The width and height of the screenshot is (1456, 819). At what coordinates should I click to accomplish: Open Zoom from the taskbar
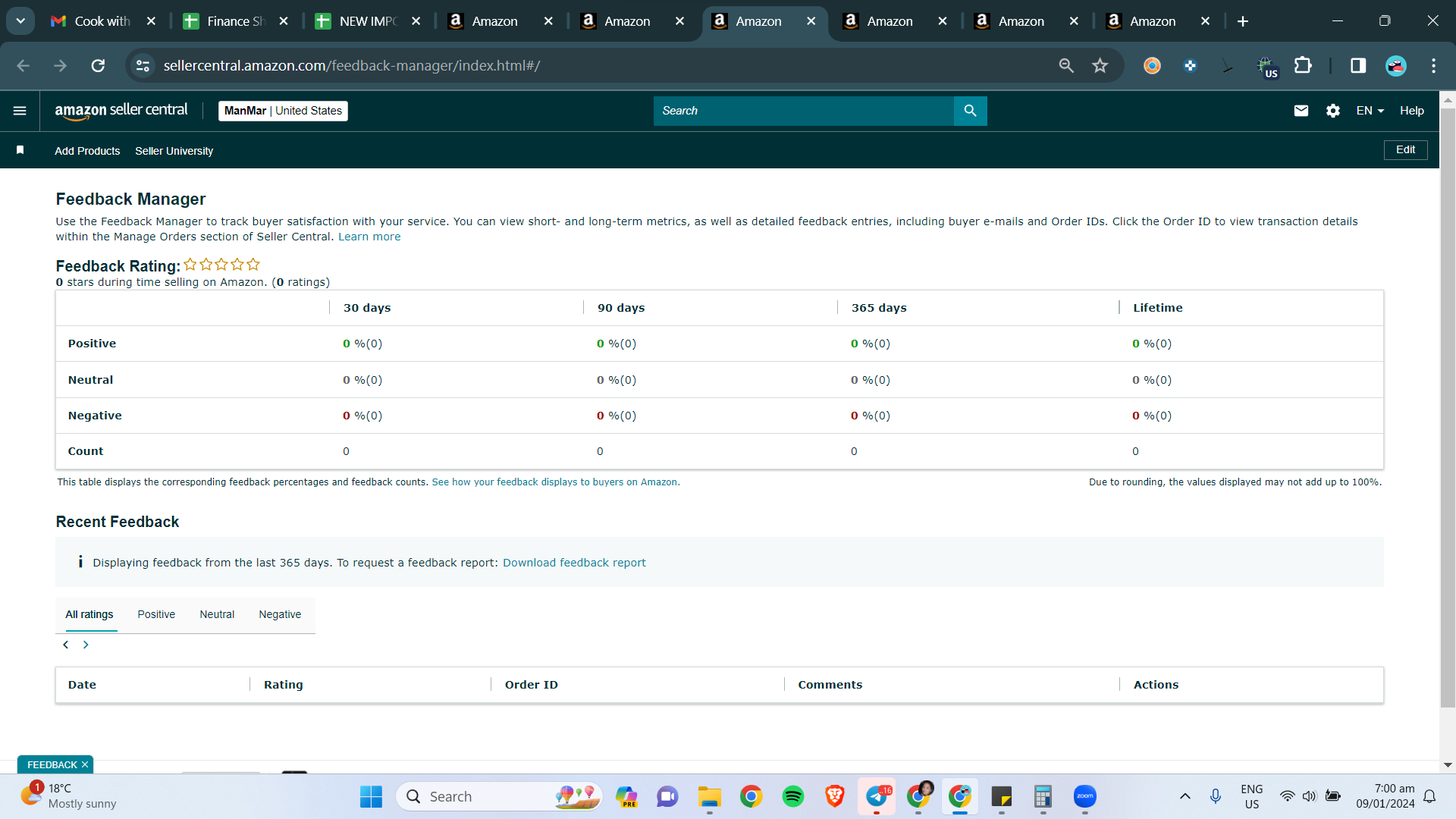pos(1084,796)
